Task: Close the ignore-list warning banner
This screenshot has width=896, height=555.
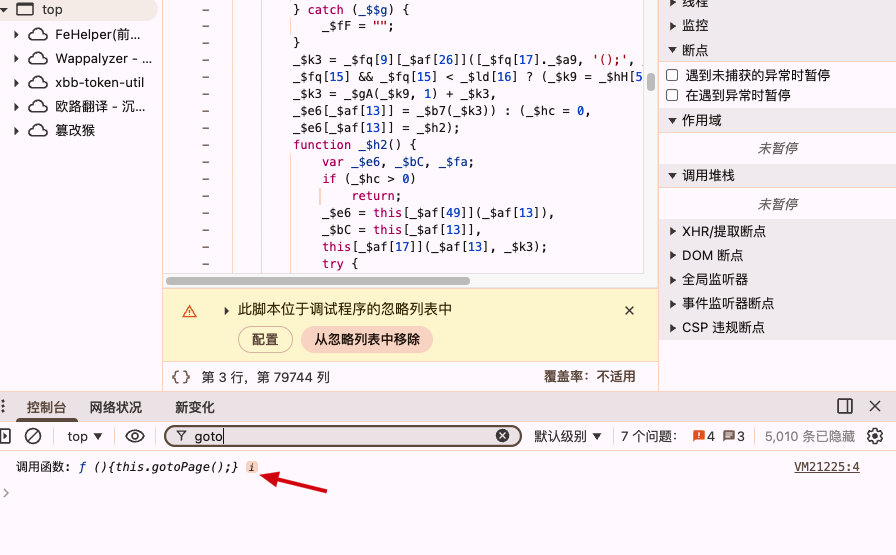Action: [629, 310]
